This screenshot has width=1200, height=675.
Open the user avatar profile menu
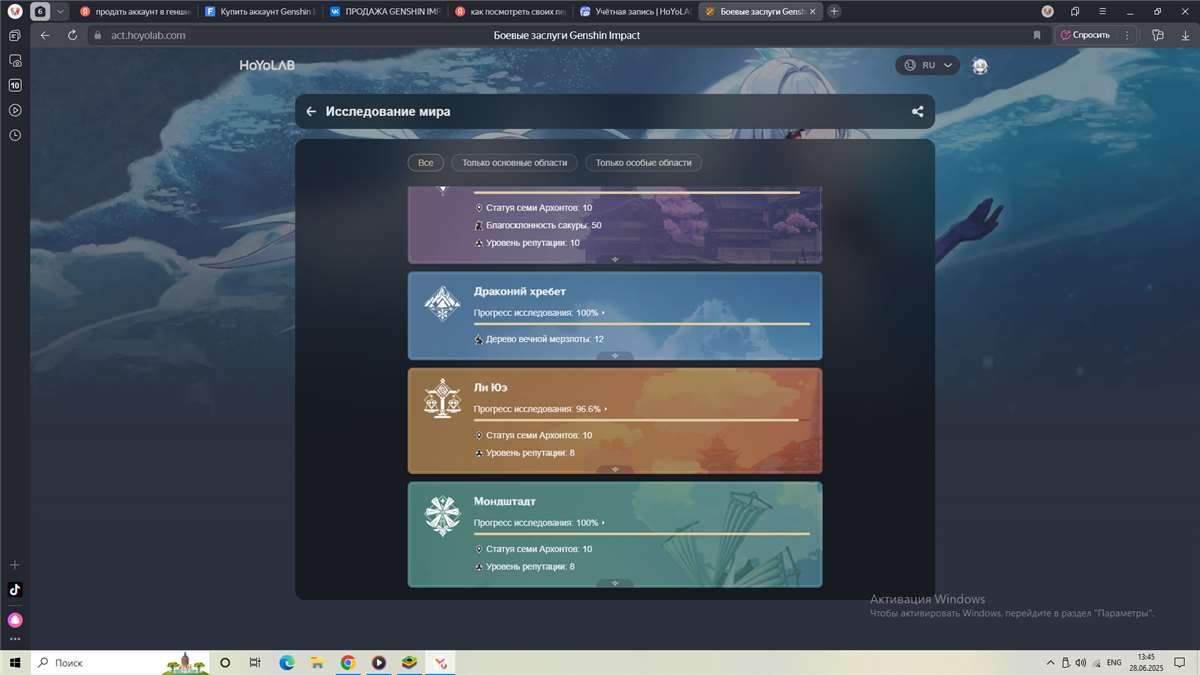click(x=980, y=66)
